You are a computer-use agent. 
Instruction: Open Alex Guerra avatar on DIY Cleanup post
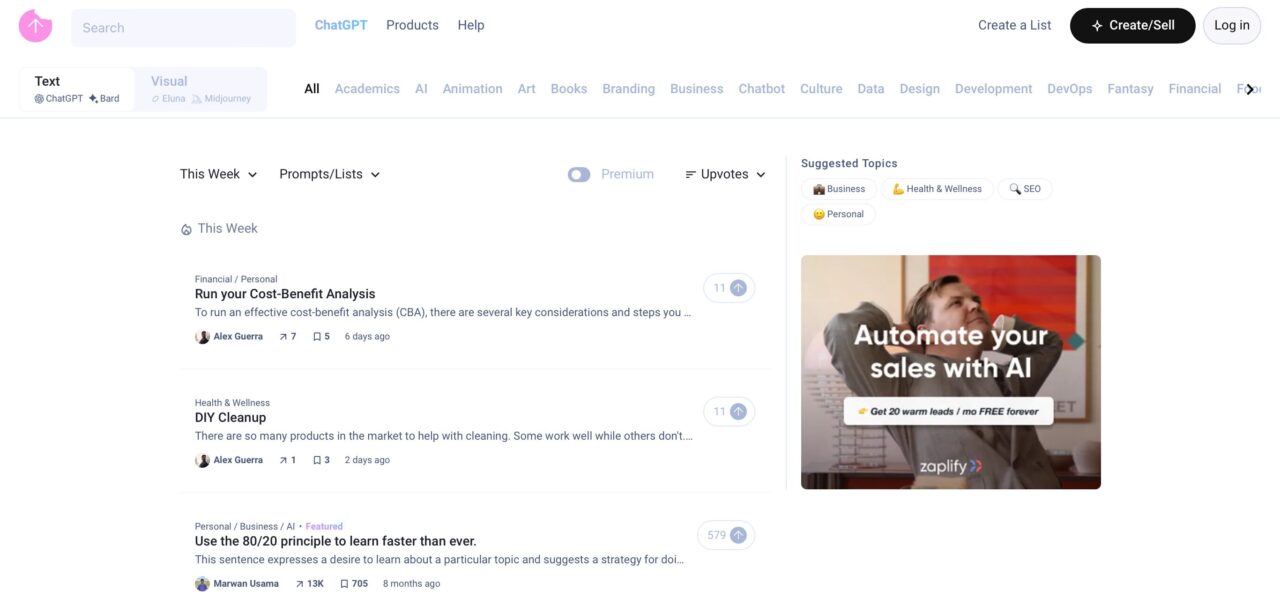(x=202, y=460)
